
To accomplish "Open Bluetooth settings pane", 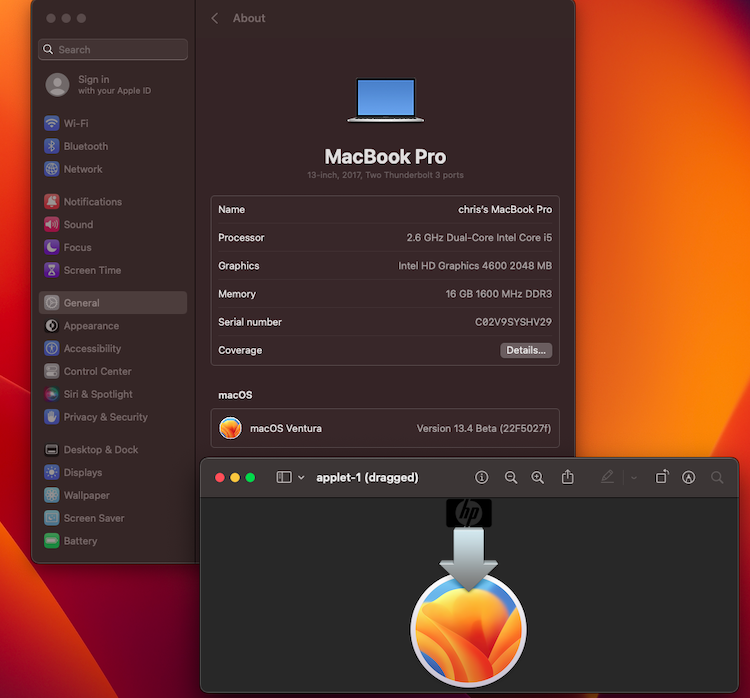I will click(x=113, y=146).
